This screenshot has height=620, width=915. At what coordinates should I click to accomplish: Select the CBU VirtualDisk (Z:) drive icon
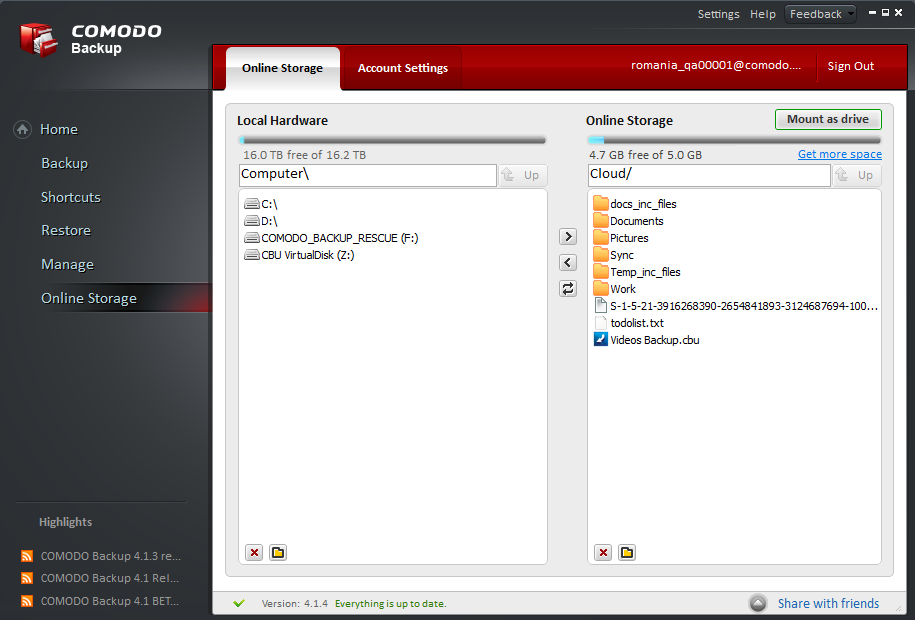click(x=252, y=255)
